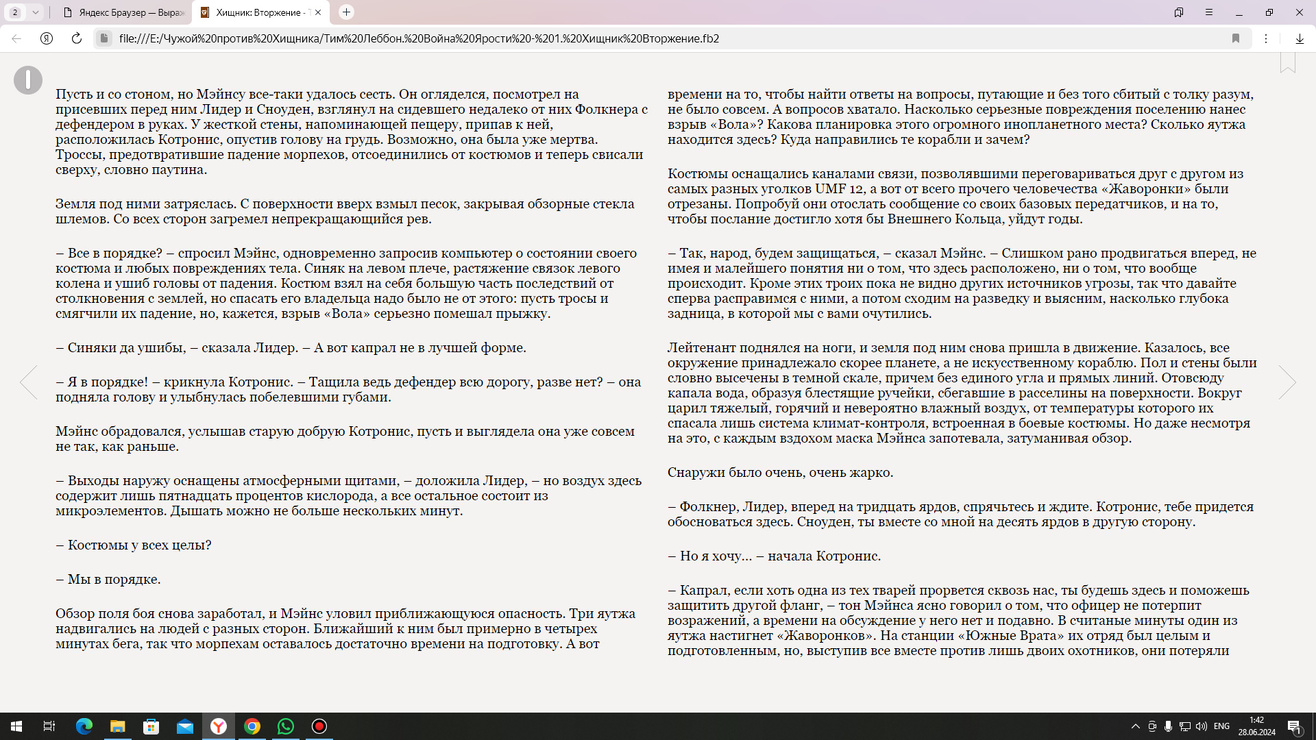Viewport: 1316px width, 740px height.
Task: Click the paragraph starting 'Снаружи было очень'
Action: [x=780, y=472]
